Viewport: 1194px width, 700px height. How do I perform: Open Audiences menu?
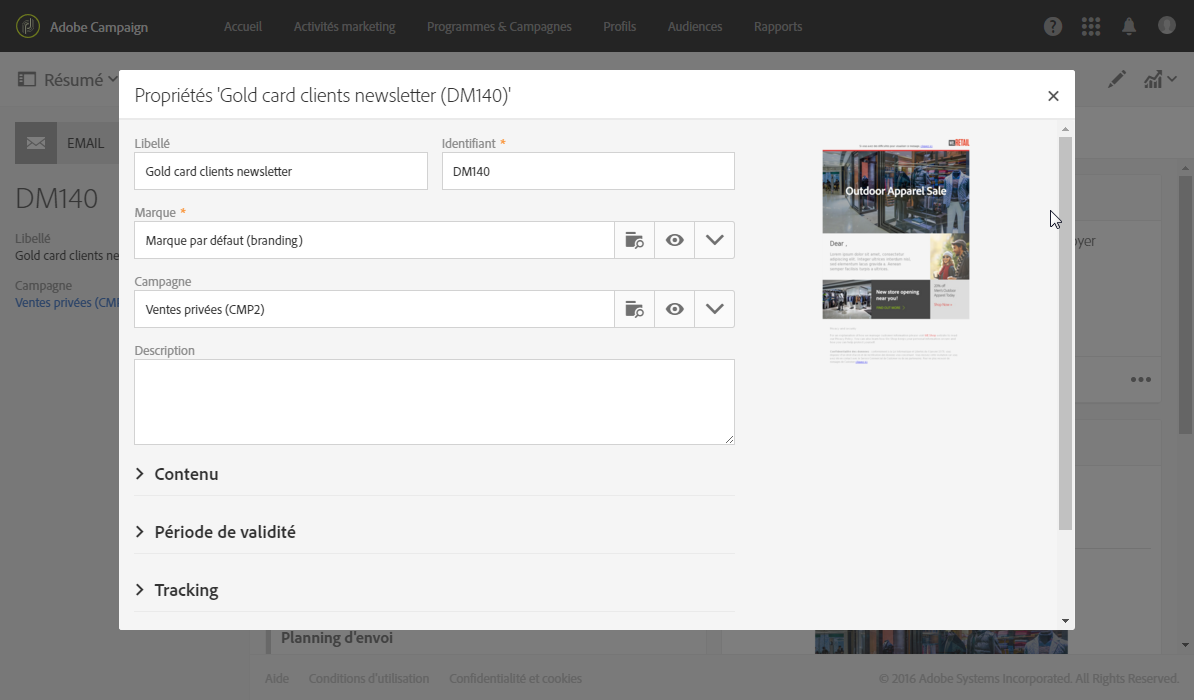(694, 27)
